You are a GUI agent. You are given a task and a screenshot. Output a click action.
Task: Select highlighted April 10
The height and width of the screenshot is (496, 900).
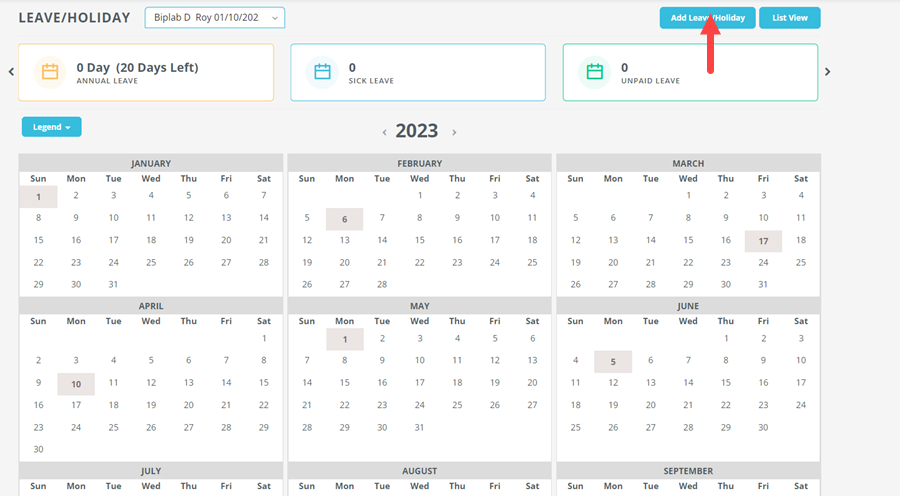tap(76, 384)
